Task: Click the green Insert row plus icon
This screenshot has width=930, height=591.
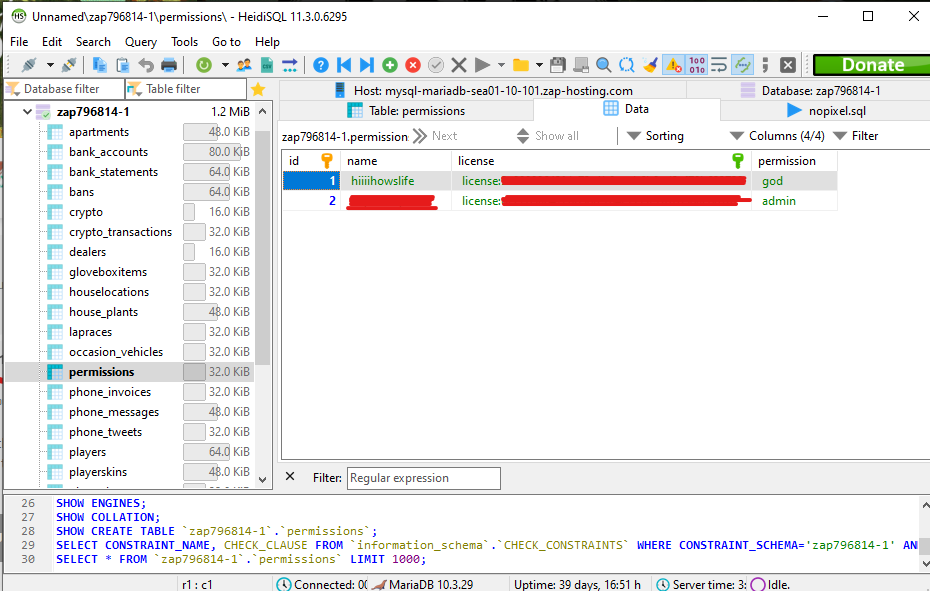Action: tap(390, 65)
